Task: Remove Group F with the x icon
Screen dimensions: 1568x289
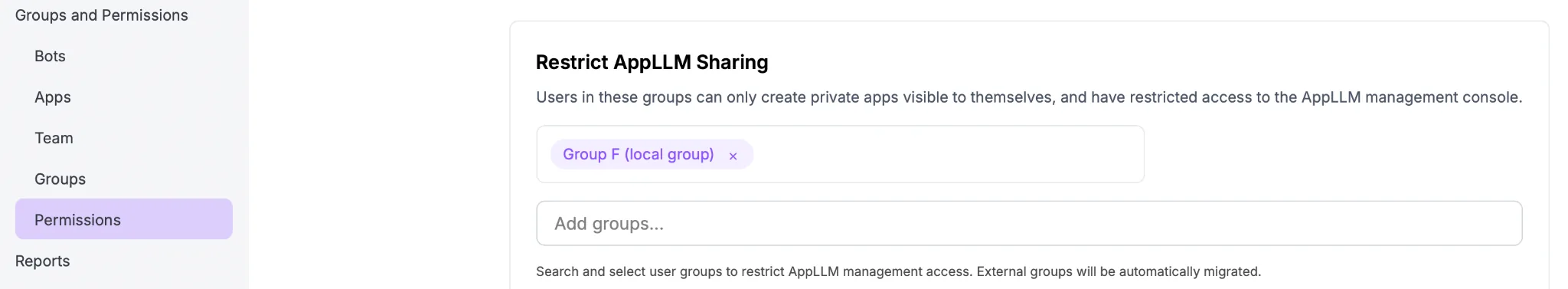Action: click(733, 156)
